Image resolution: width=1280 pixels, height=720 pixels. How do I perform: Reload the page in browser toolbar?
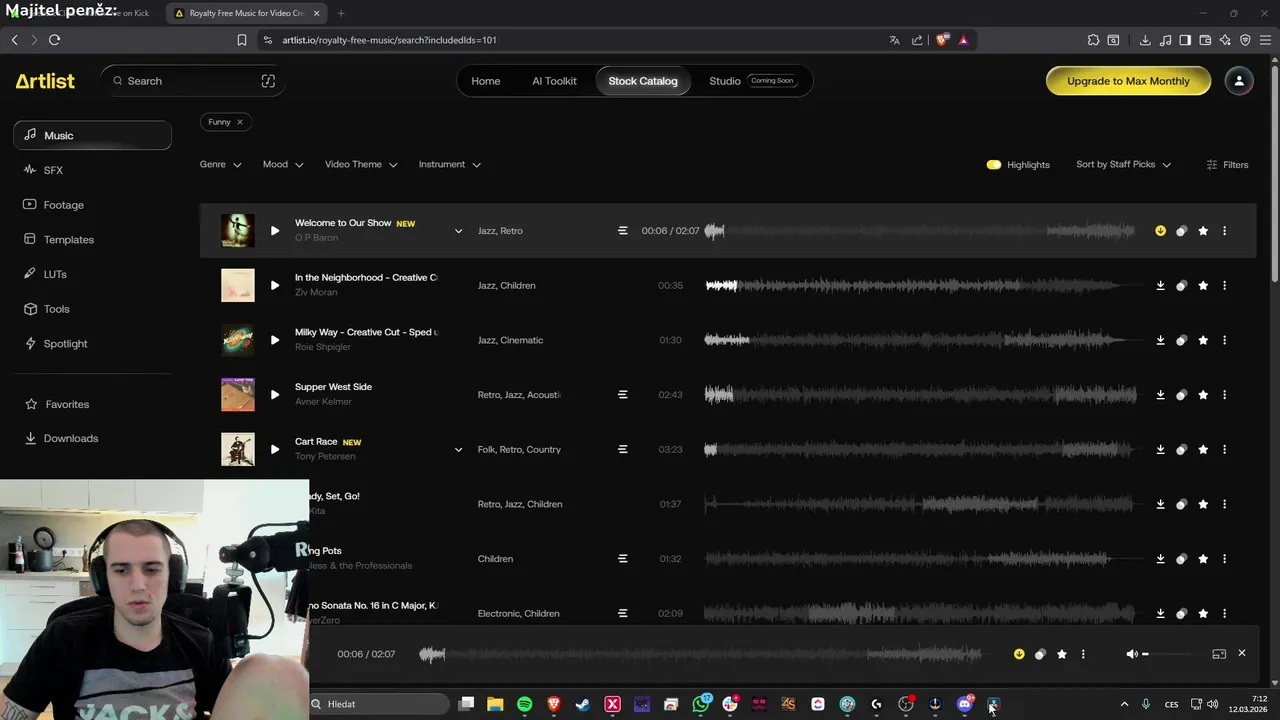click(x=54, y=40)
